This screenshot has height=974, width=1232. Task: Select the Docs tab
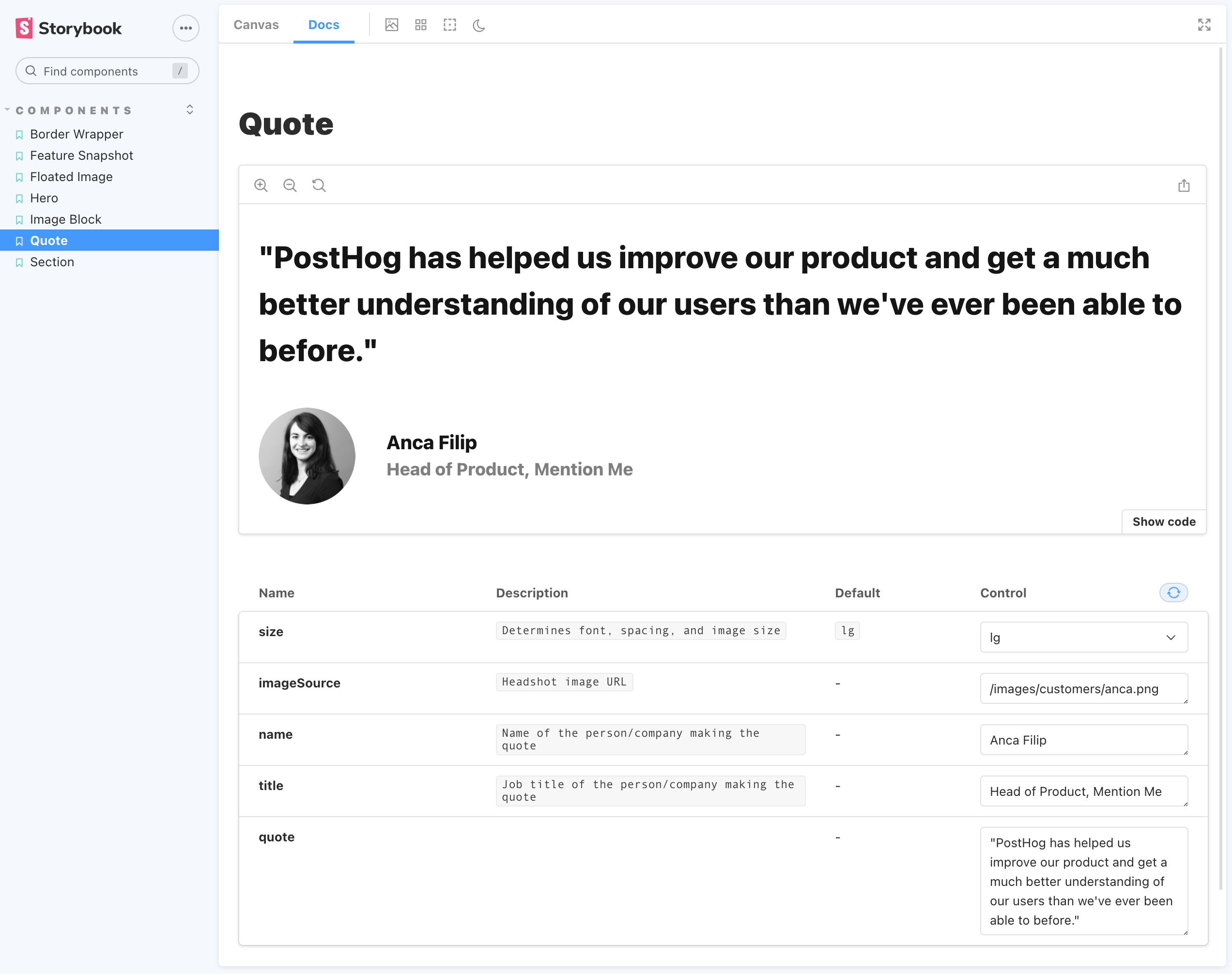click(x=323, y=25)
